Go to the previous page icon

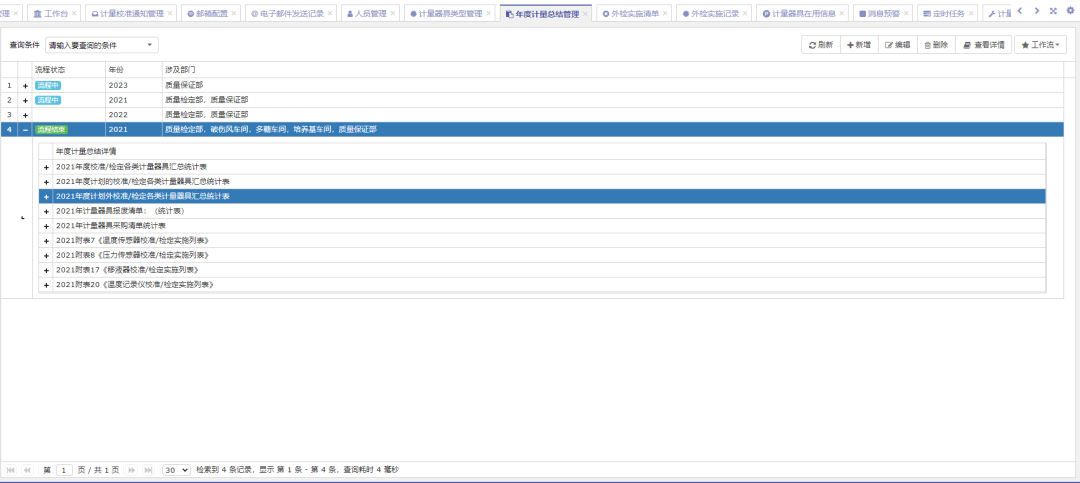[28, 470]
